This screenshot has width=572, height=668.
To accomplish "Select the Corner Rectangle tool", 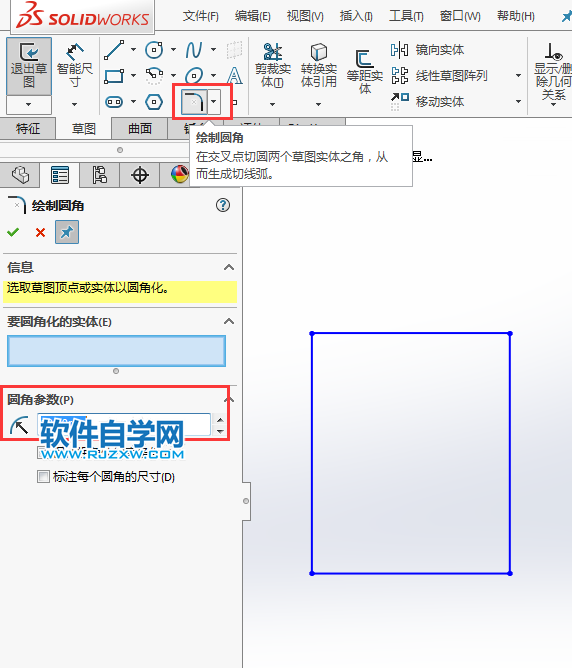I will (114, 76).
